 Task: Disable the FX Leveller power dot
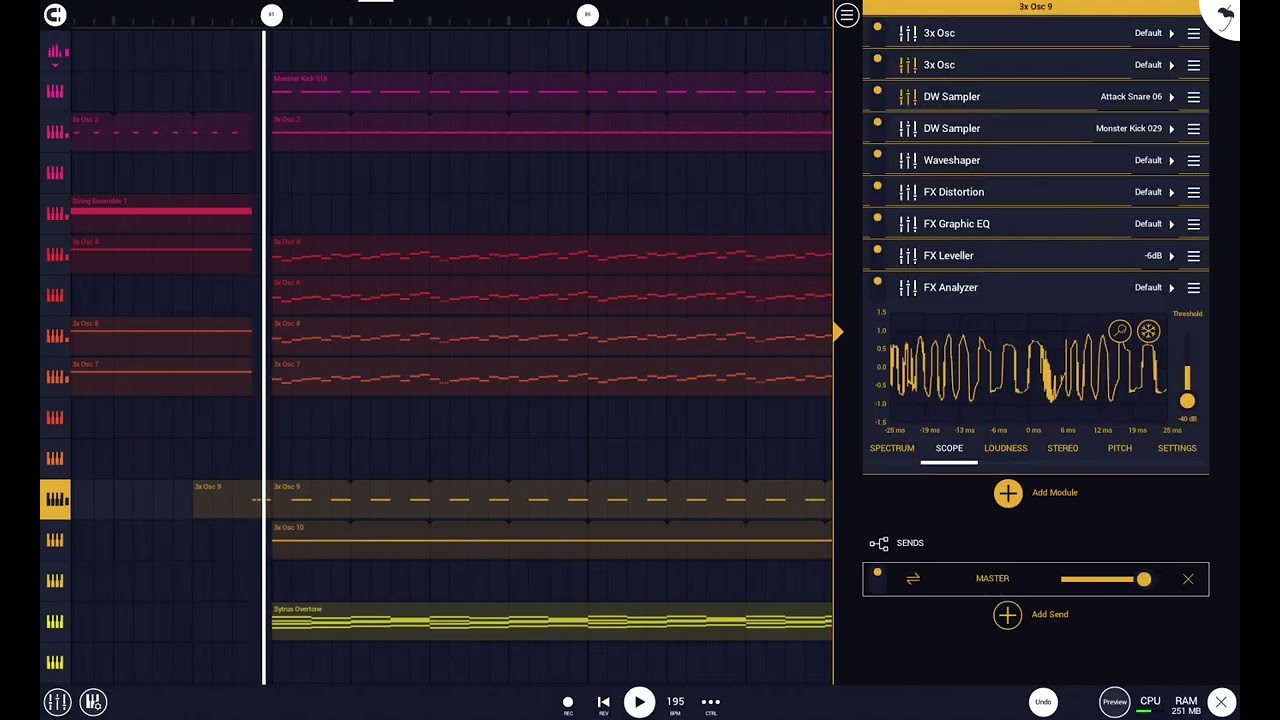[x=877, y=250]
